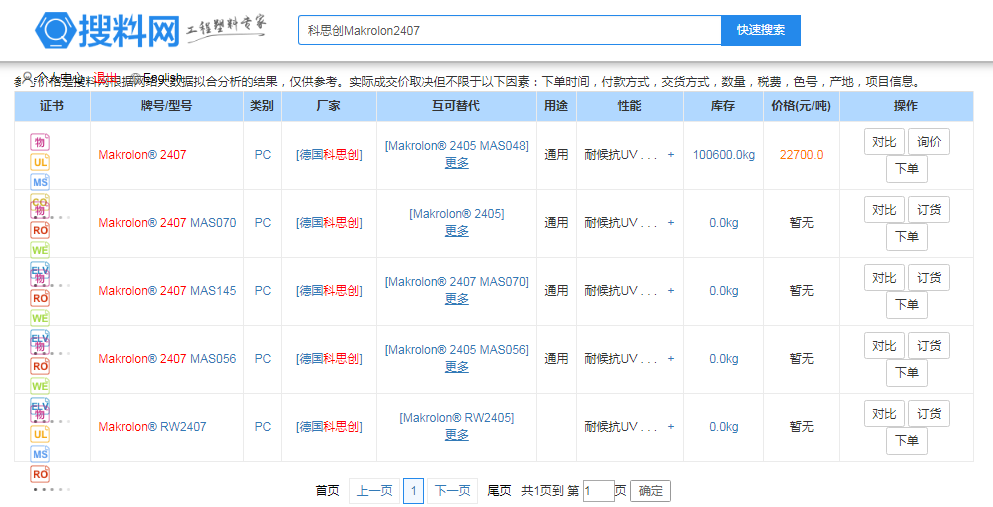Click the 物 certificate icon for Makrolon 2407

click(x=40, y=142)
